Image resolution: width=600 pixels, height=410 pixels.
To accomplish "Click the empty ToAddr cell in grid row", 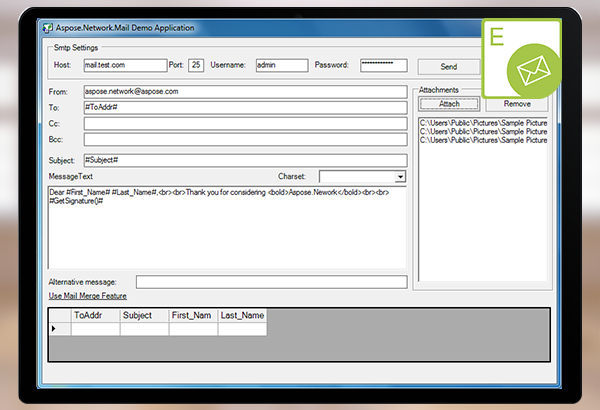I will pos(95,329).
